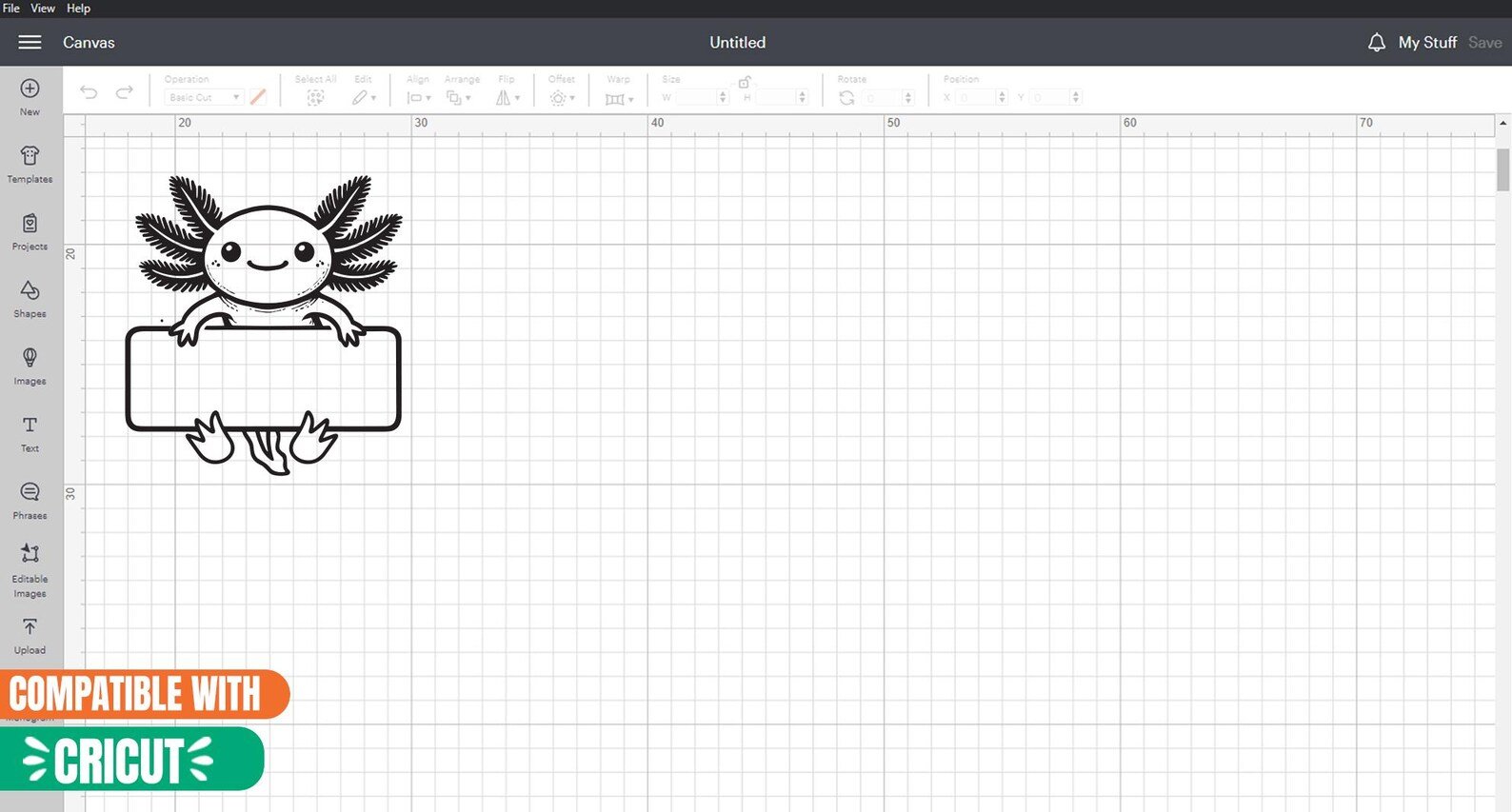Expand the Basic Cut operation dropdown
1512x812 pixels.
(x=204, y=97)
